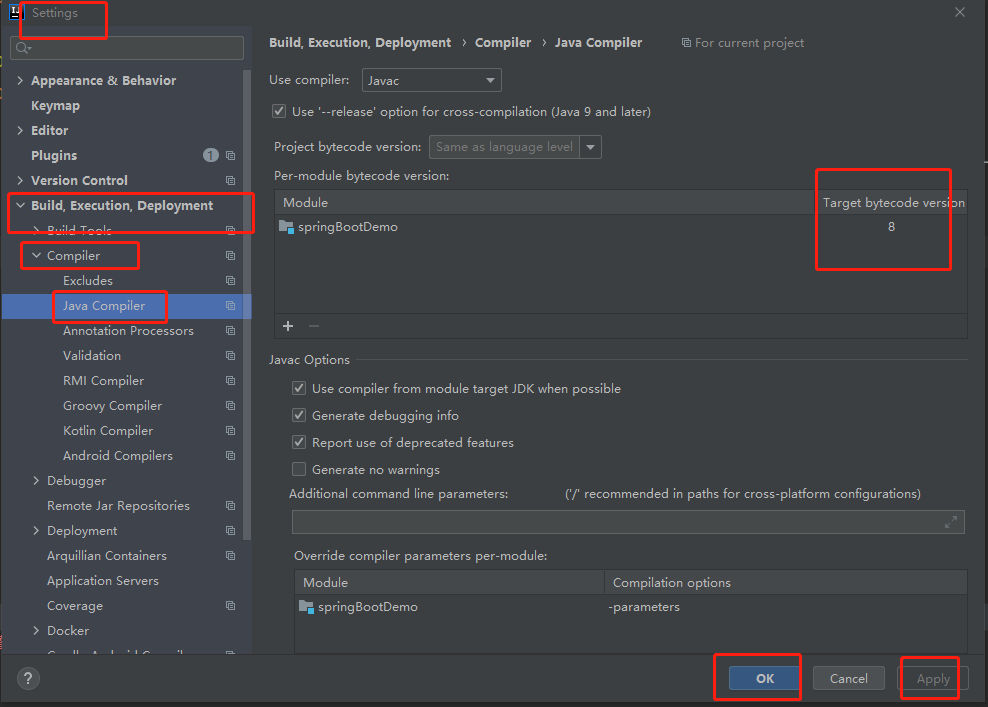Open Application Servers settings
This screenshot has height=707, width=988.
pyautogui.click(x=103, y=581)
